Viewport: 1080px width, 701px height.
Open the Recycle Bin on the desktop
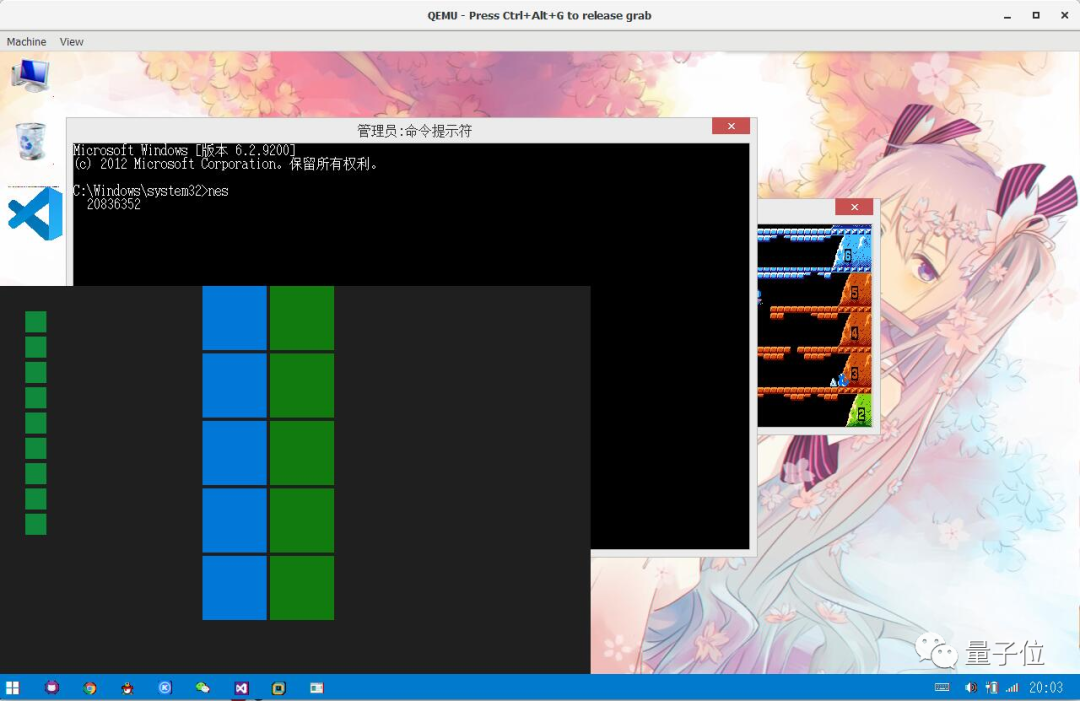tap(31, 140)
